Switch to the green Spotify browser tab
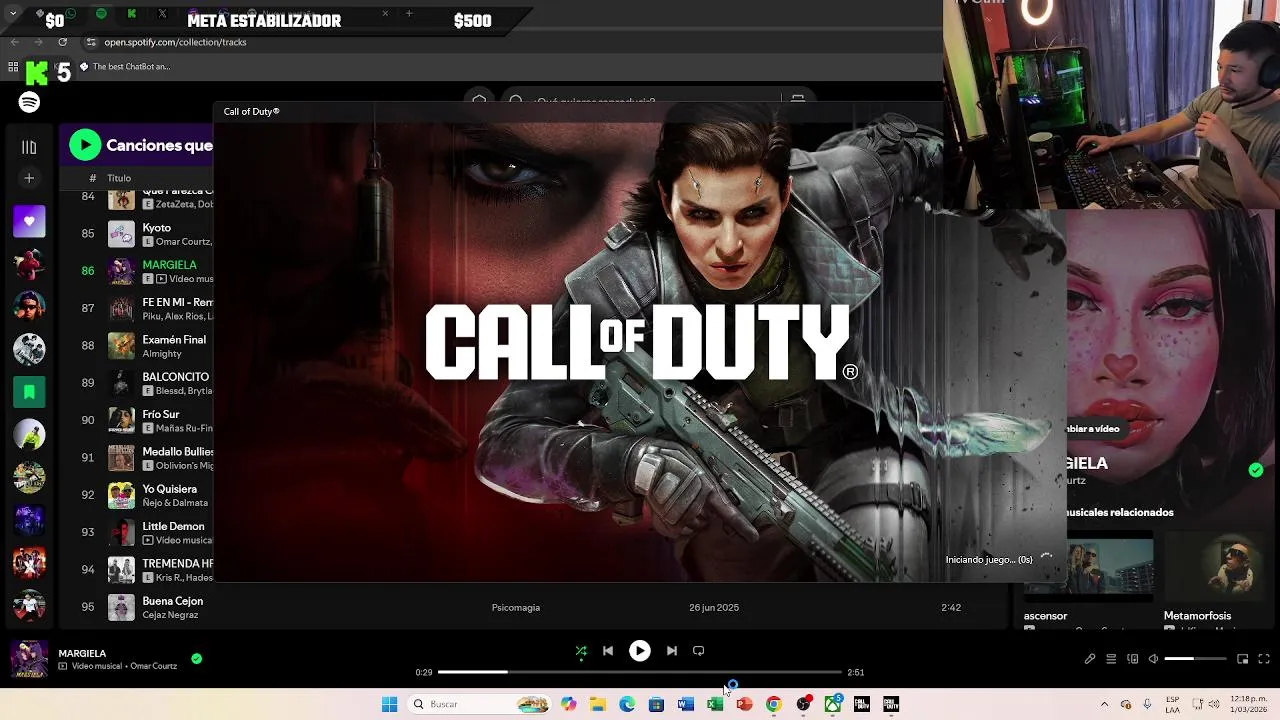 click(x=101, y=14)
